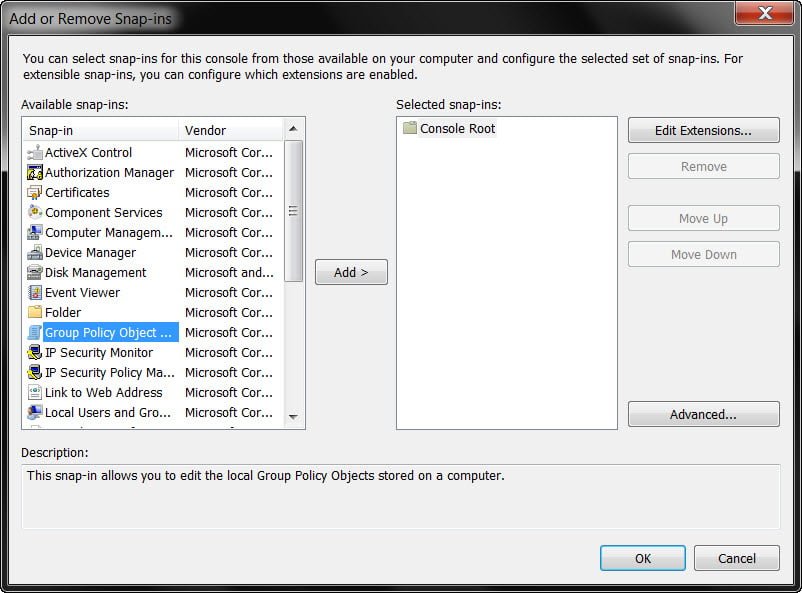802x593 pixels.
Task: Open the Advanced options
Action: pos(704,414)
